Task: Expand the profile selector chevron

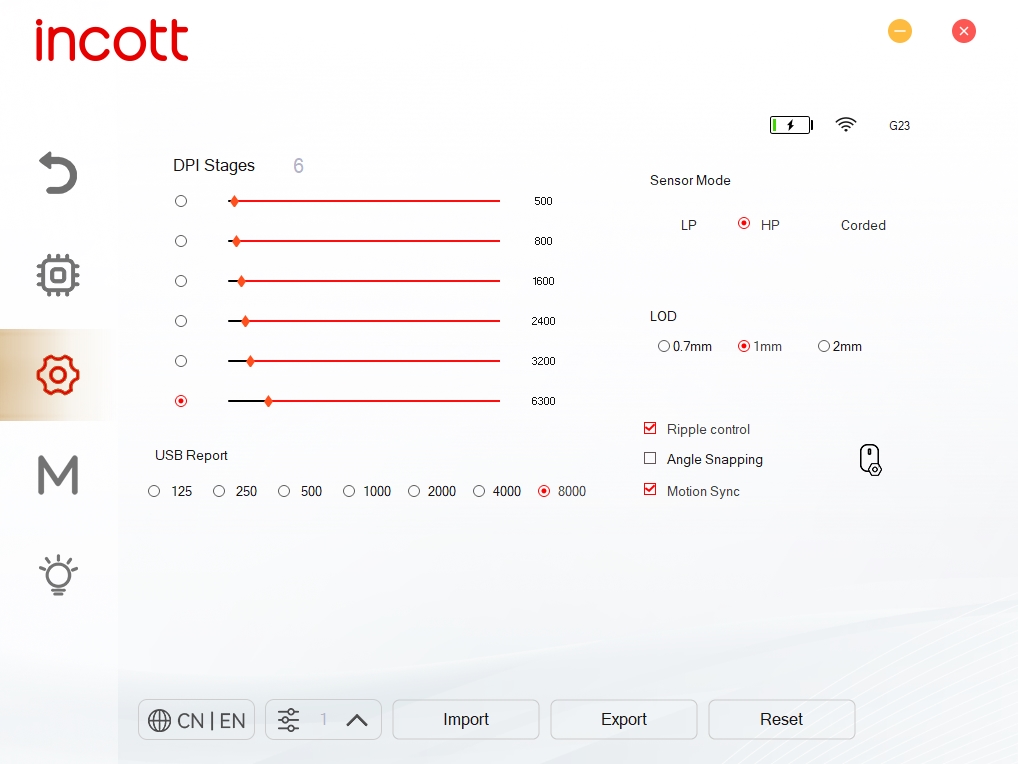Action: coord(356,719)
